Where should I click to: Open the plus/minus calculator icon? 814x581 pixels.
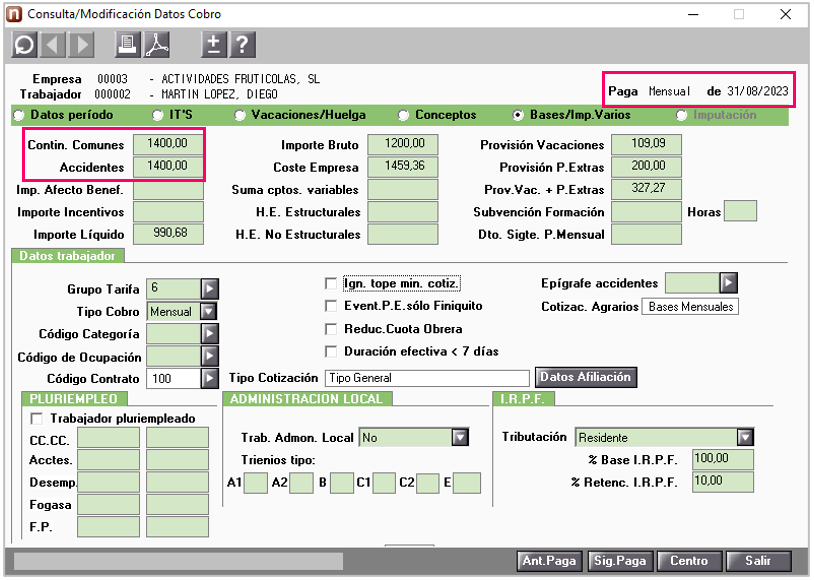coord(213,44)
